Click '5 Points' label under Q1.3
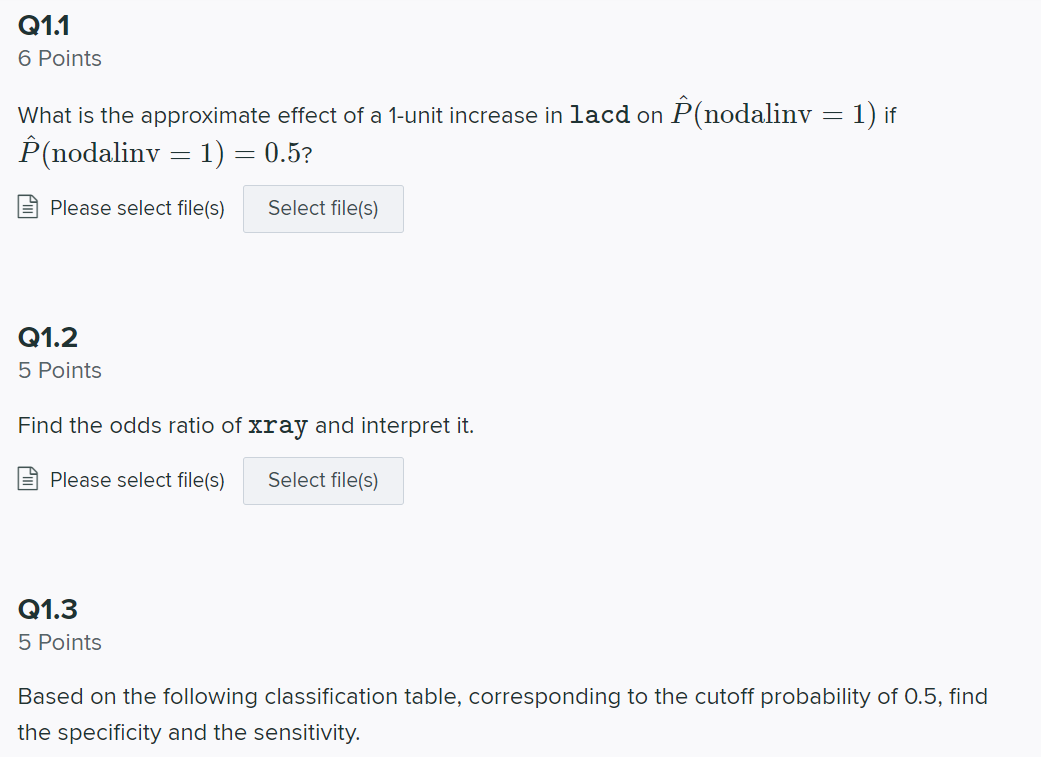 click(60, 643)
